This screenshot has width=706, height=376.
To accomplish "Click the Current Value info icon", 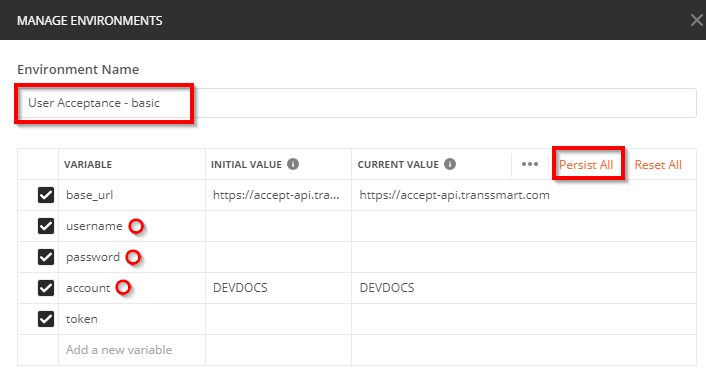I will pos(450,164).
